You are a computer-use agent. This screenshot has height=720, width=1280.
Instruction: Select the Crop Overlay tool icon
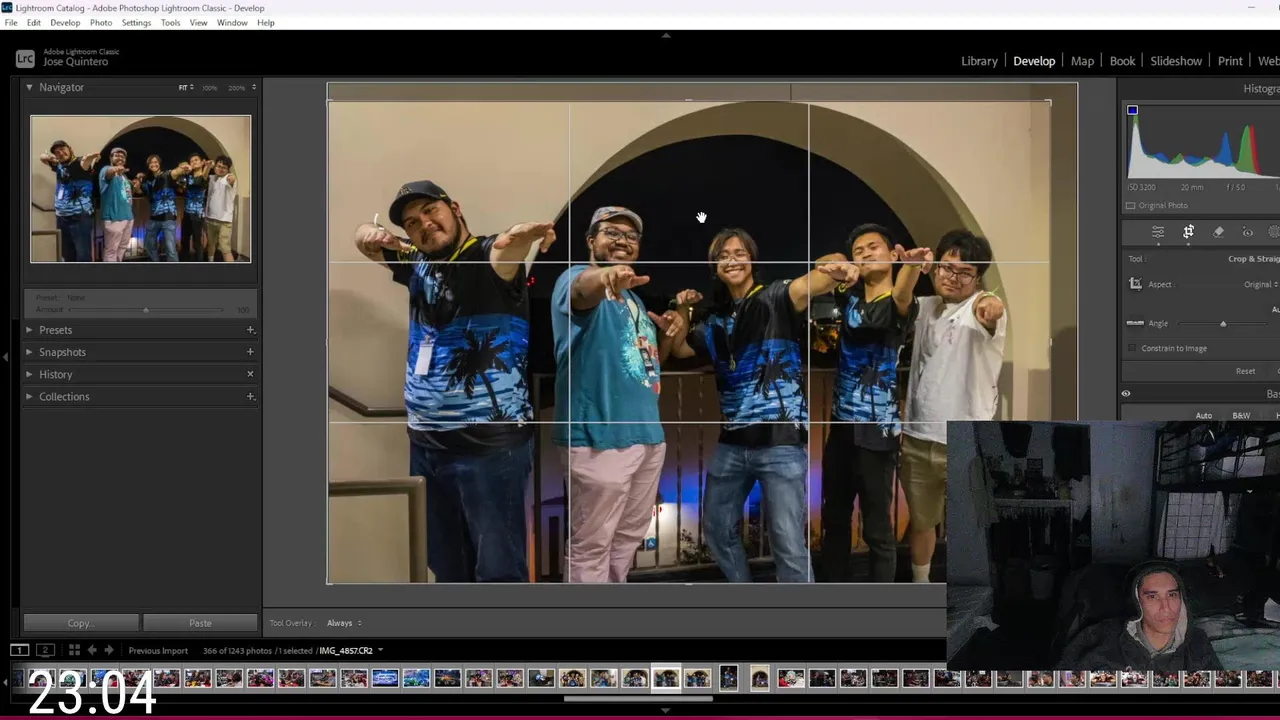(1188, 232)
